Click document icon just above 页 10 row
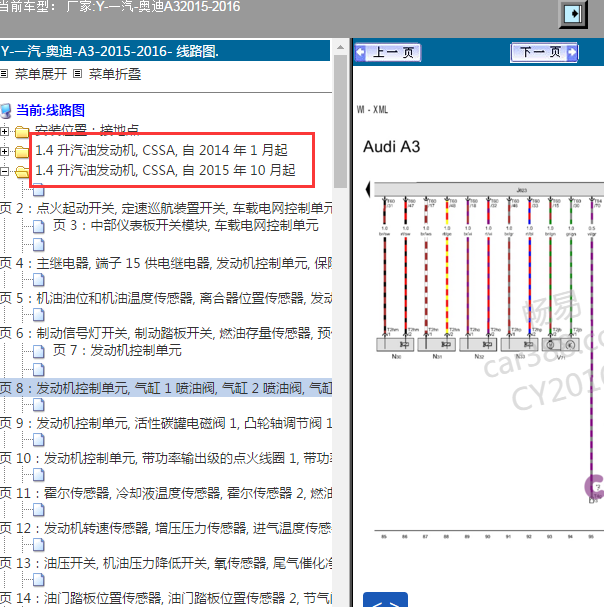604x607 pixels. pos(39,440)
